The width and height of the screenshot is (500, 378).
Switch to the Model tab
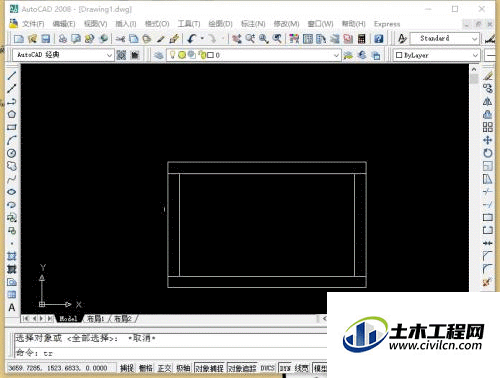click(x=69, y=319)
